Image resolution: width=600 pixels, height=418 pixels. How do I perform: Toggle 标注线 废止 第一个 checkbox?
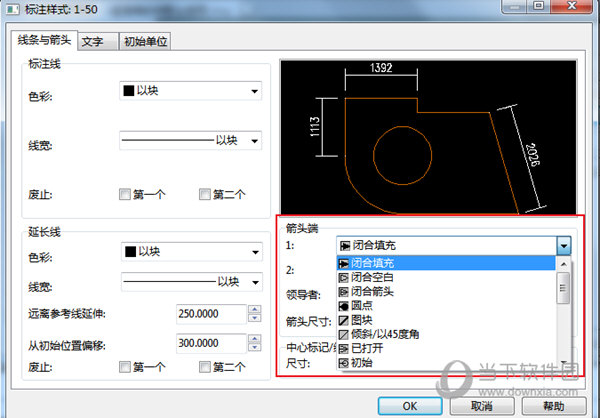point(125,194)
